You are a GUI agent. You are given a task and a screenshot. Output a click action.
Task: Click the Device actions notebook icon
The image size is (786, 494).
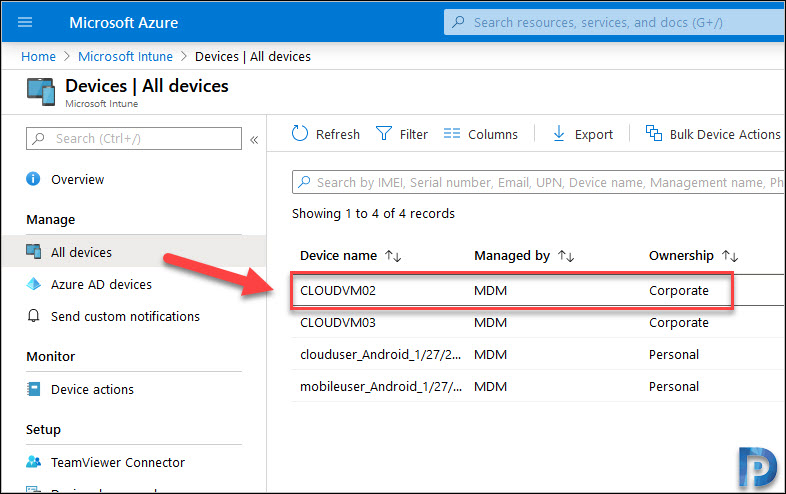(34, 389)
